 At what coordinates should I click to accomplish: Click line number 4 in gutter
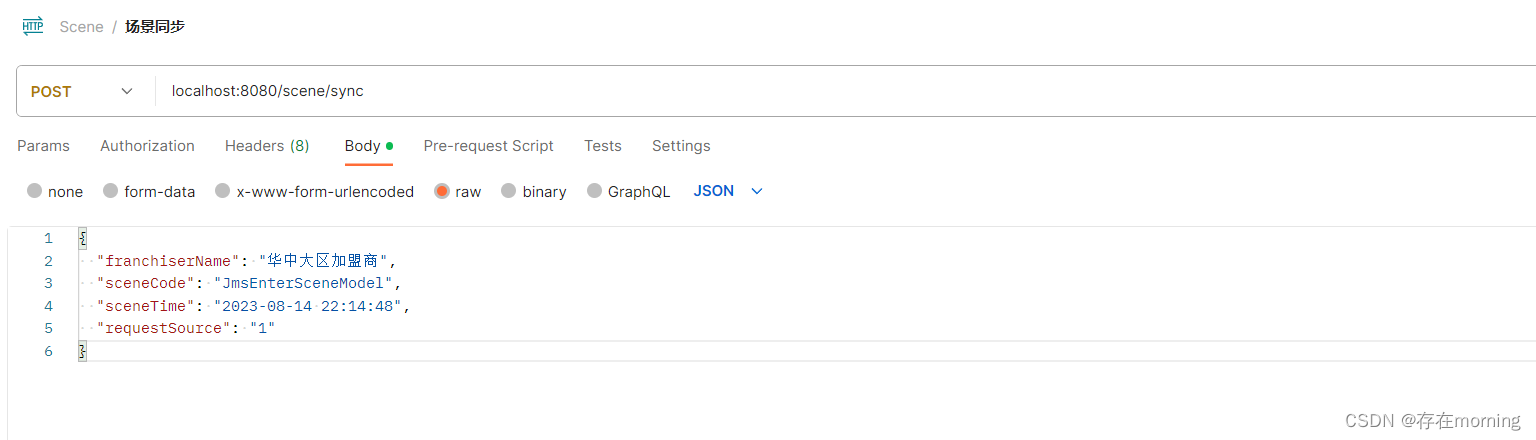click(48, 306)
